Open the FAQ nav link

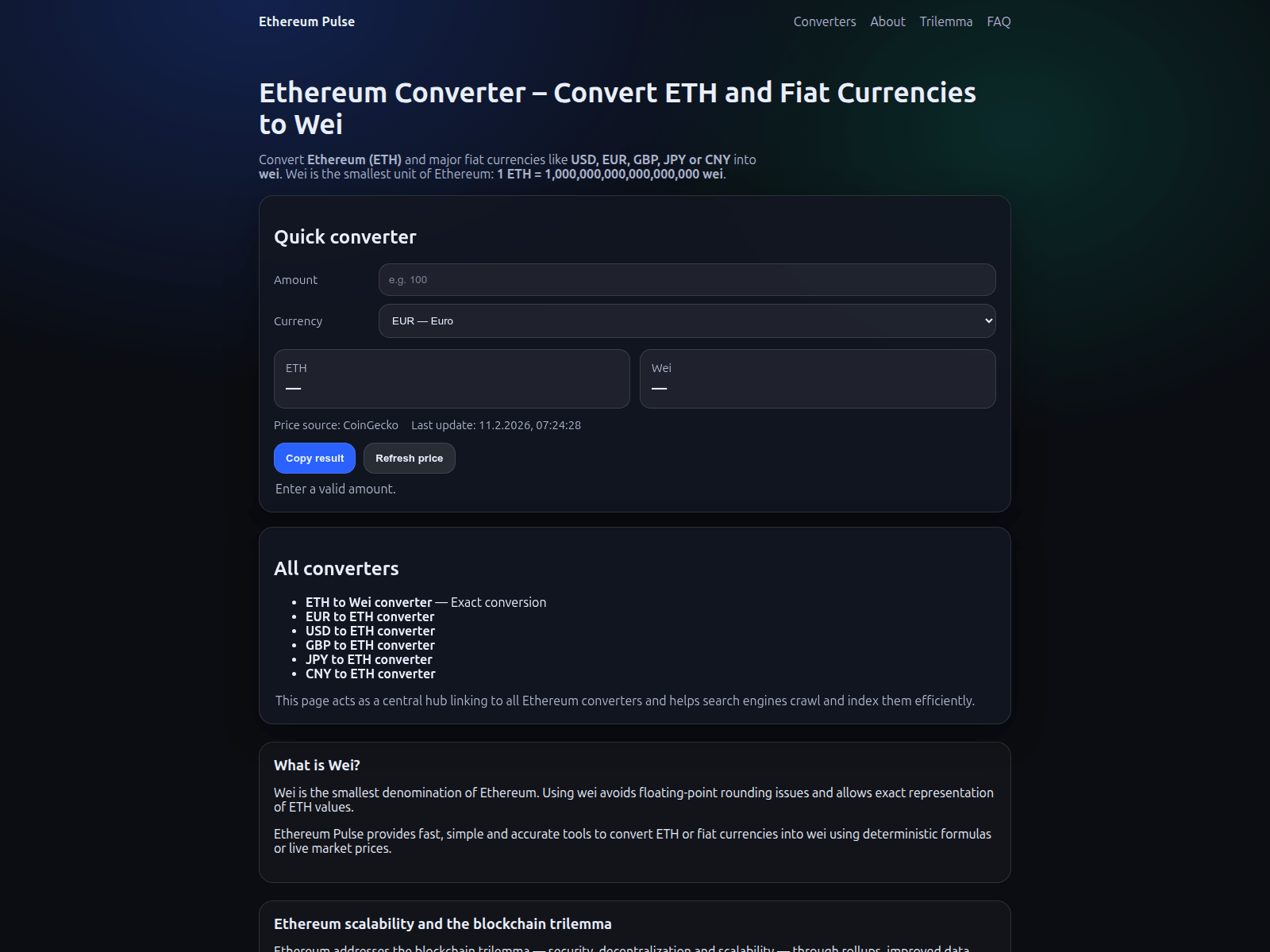click(x=999, y=22)
